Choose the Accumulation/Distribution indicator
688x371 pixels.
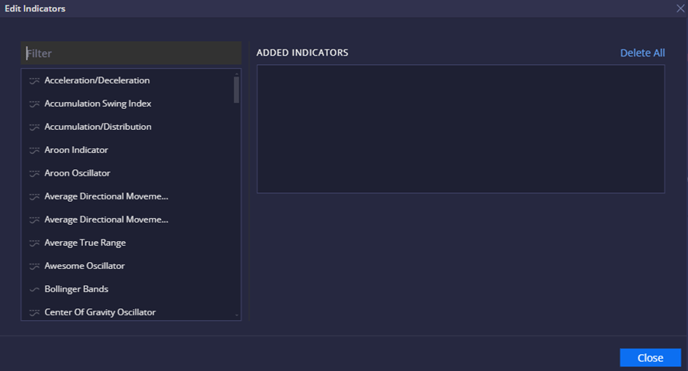pos(98,127)
